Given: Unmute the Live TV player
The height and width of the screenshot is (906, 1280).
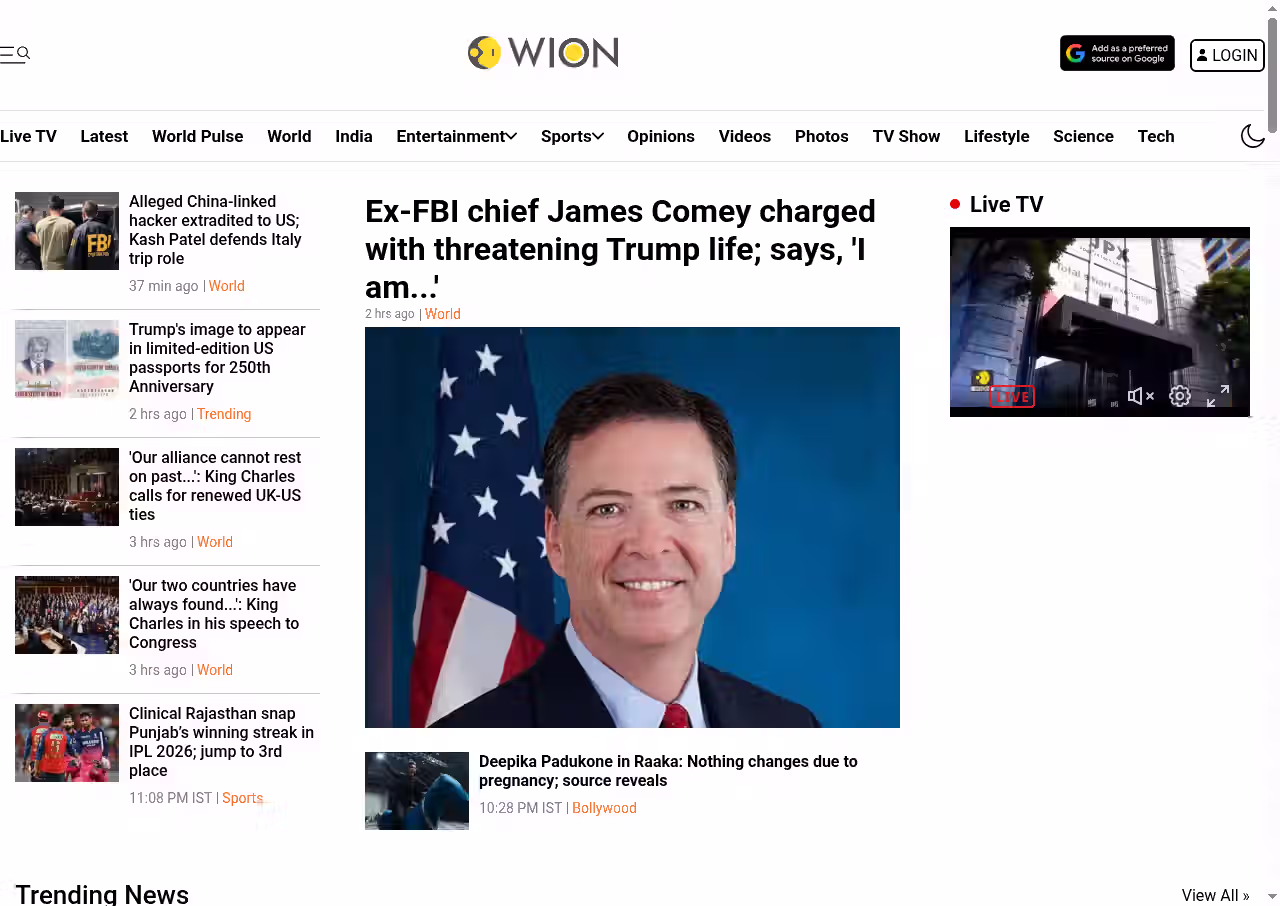Looking at the screenshot, I should (1141, 396).
